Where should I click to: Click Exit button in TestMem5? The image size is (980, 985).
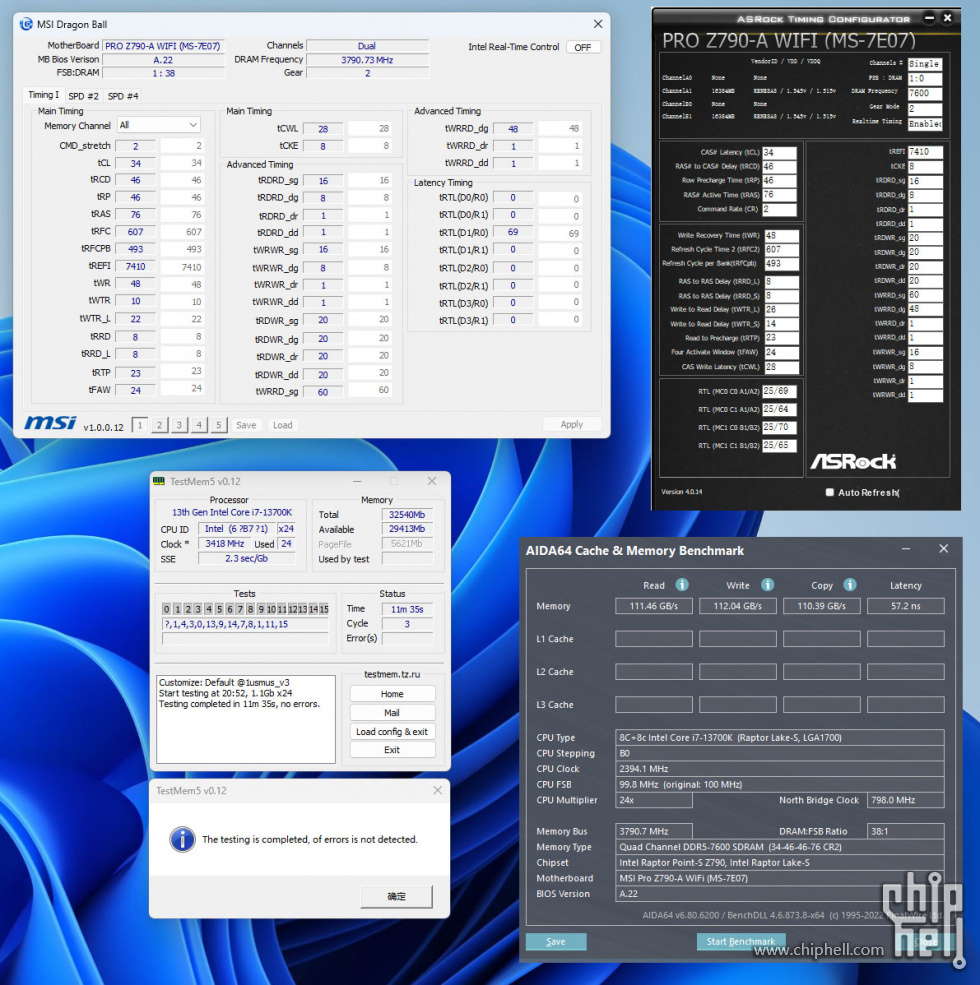pyautogui.click(x=392, y=750)
